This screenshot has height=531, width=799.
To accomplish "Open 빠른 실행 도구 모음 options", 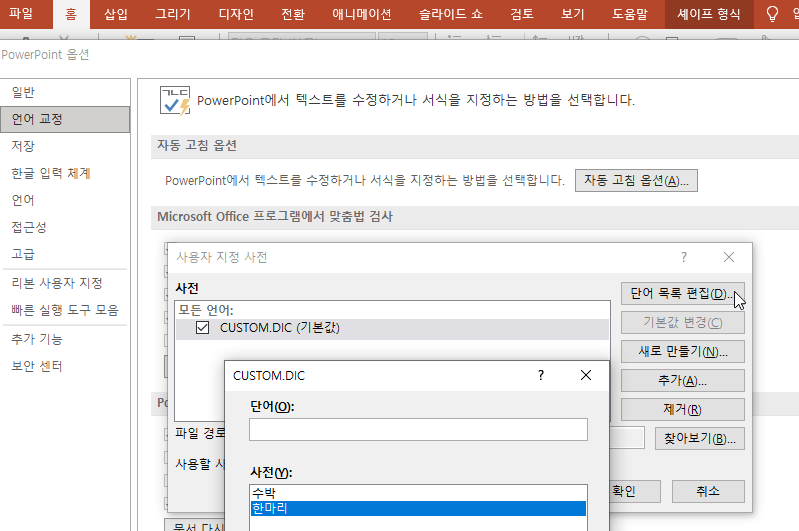I will coord(65,310).
